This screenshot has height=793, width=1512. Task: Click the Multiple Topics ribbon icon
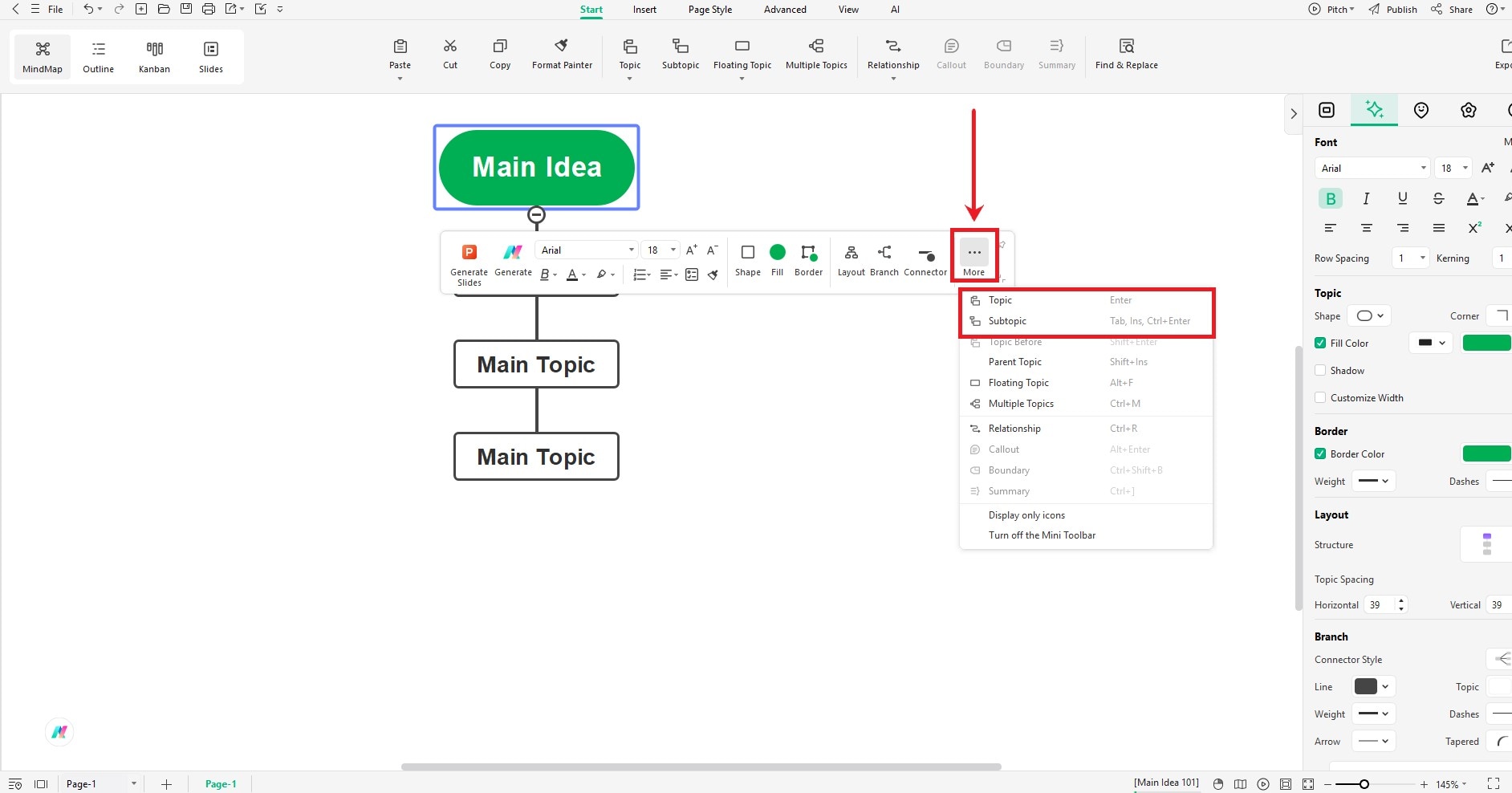point(816,46)
